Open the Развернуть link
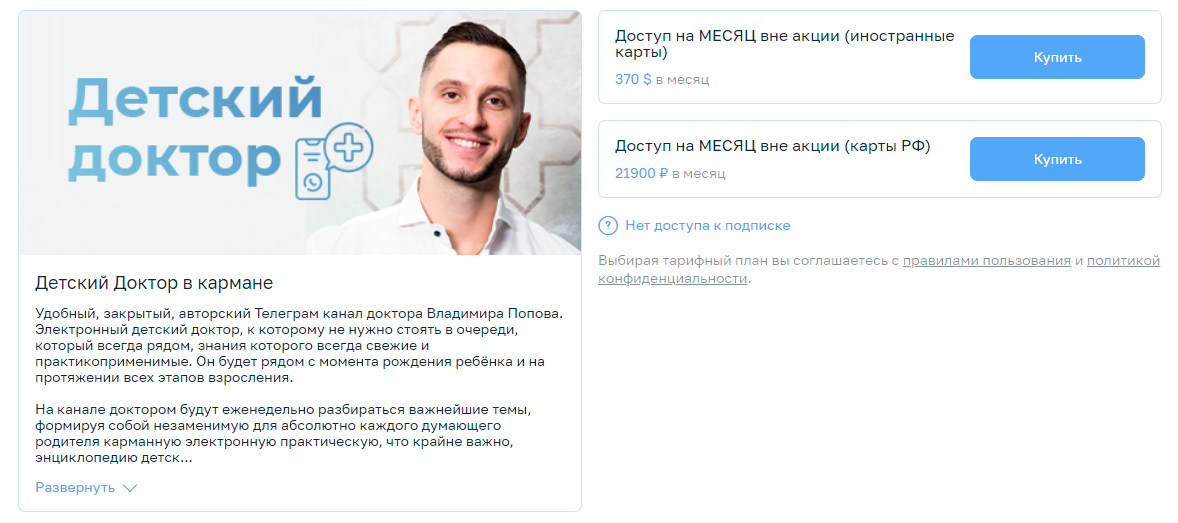Viewport: 1178px width, 523px height. point(75,488)
